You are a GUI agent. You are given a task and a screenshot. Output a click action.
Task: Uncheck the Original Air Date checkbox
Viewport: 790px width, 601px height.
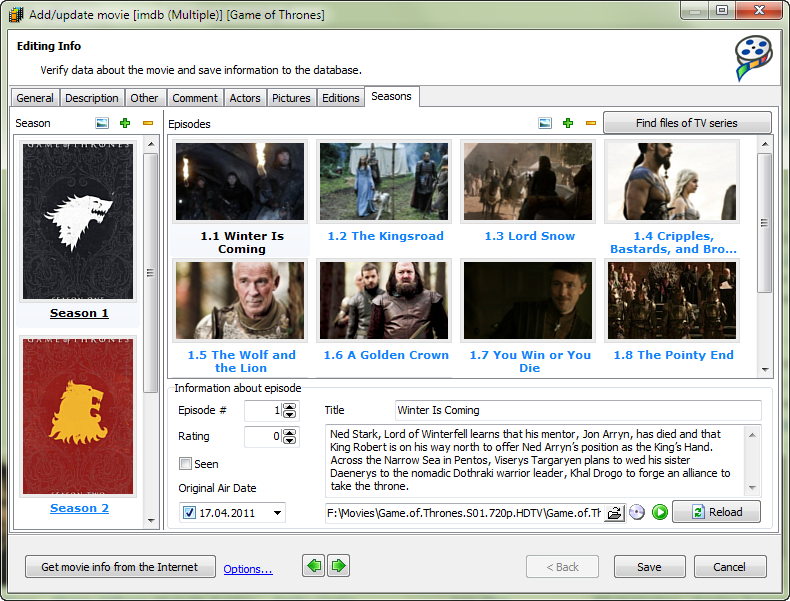(189, 513)
